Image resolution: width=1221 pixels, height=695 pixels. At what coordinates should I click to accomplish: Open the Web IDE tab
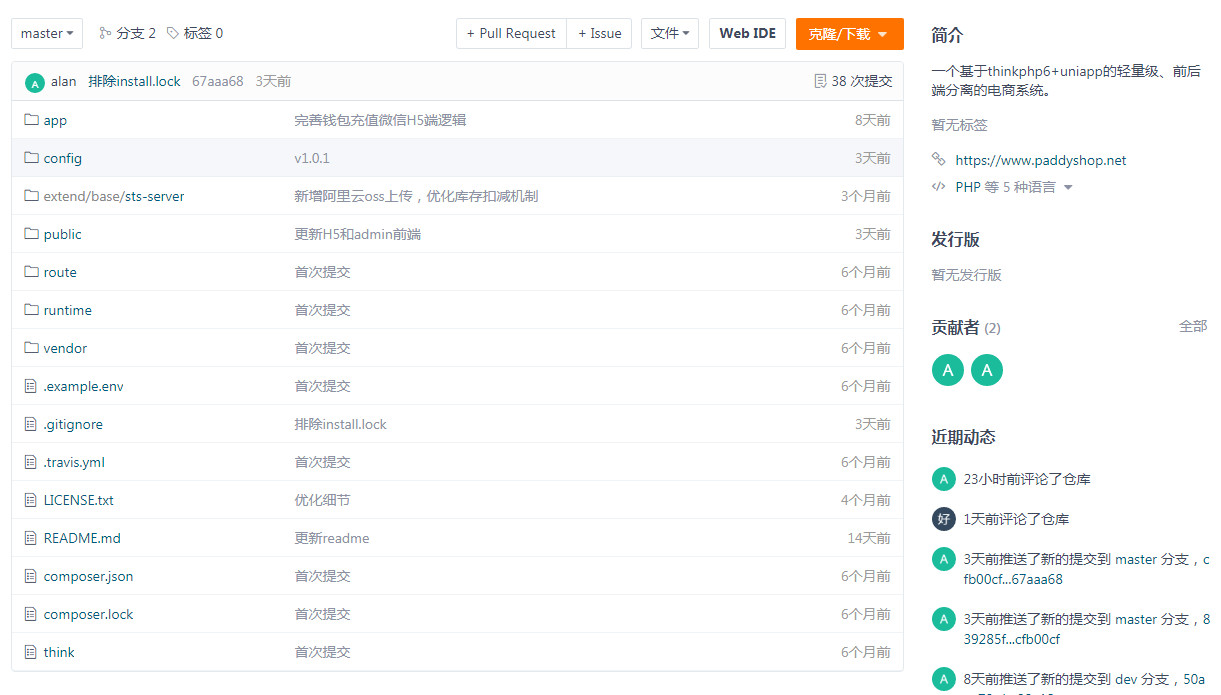click(747, 32)
